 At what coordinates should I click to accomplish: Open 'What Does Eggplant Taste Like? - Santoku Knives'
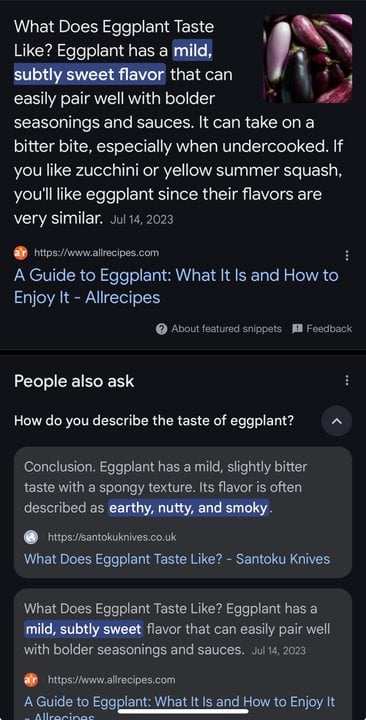point(177,559)
